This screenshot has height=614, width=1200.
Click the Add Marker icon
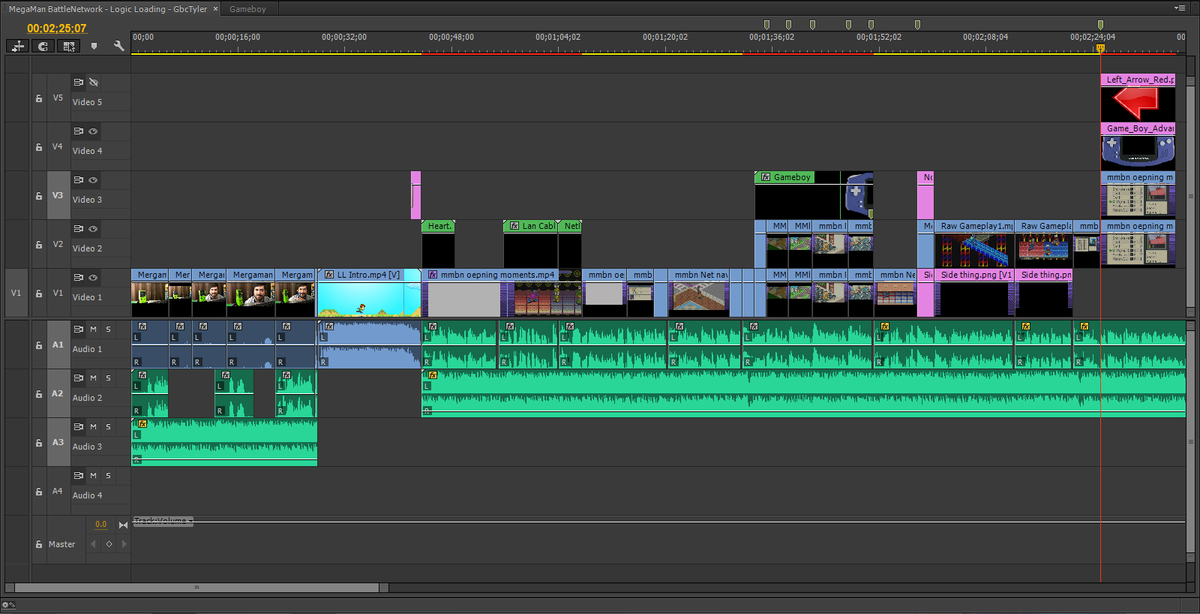click(x=94, y=46)
